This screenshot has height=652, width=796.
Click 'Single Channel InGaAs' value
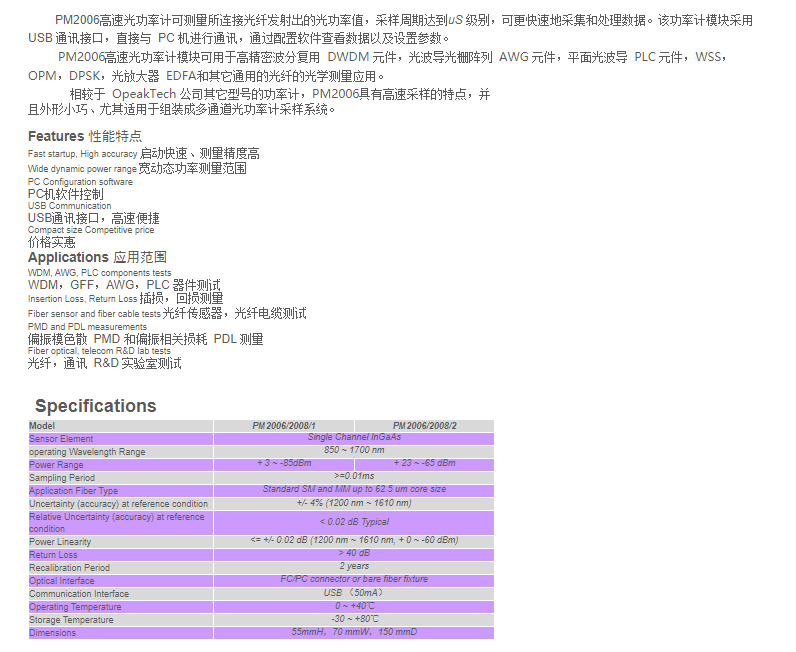click(354, 437)
